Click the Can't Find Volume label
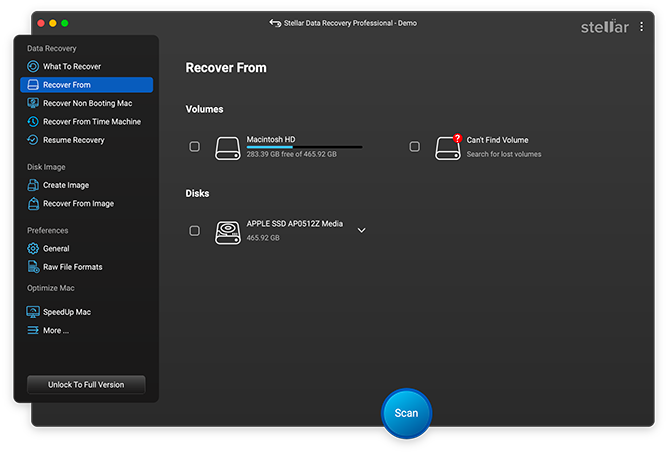Viewport: 668px width, 452px height. 497,140
